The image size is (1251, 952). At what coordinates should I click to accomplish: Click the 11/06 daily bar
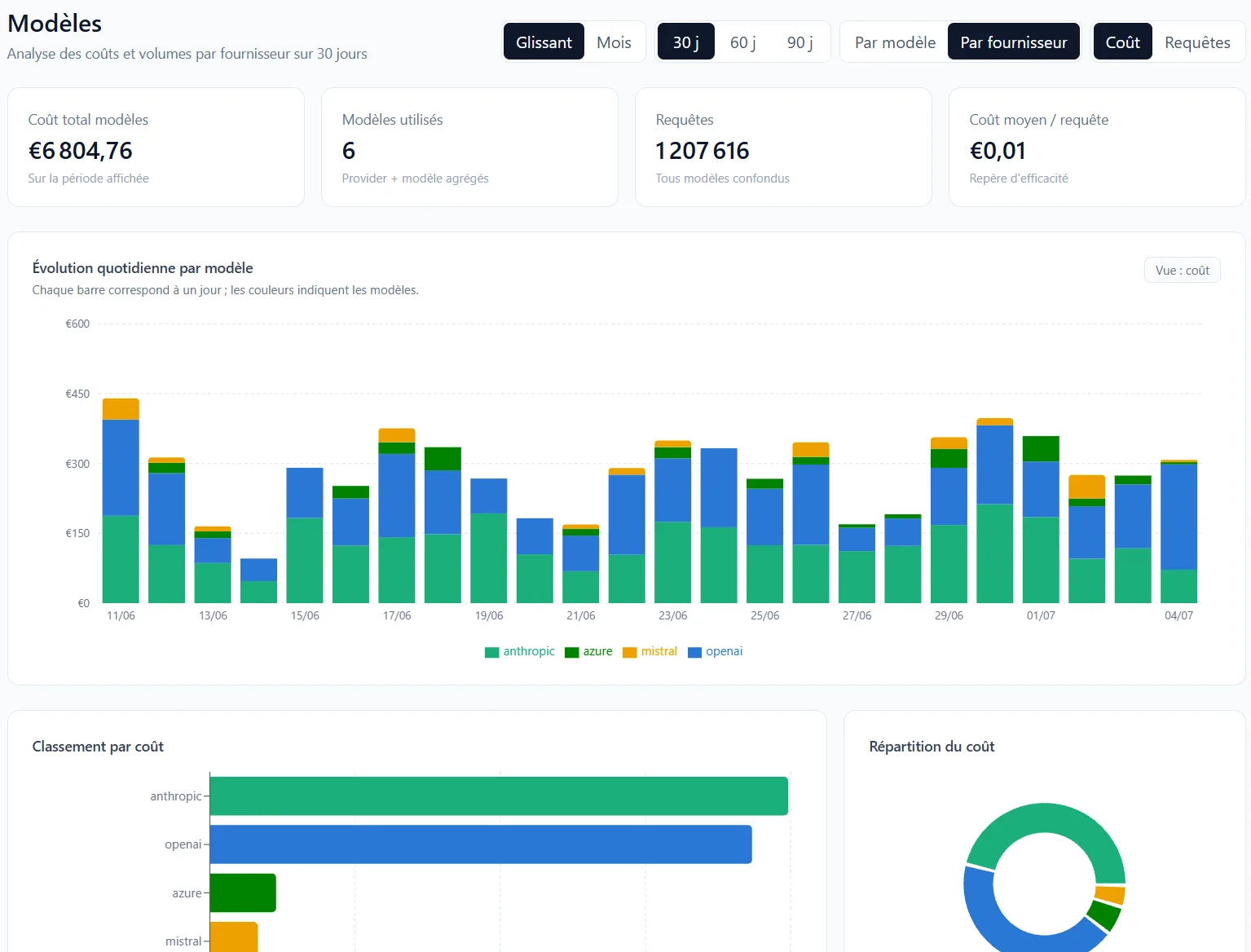[121, 500]
